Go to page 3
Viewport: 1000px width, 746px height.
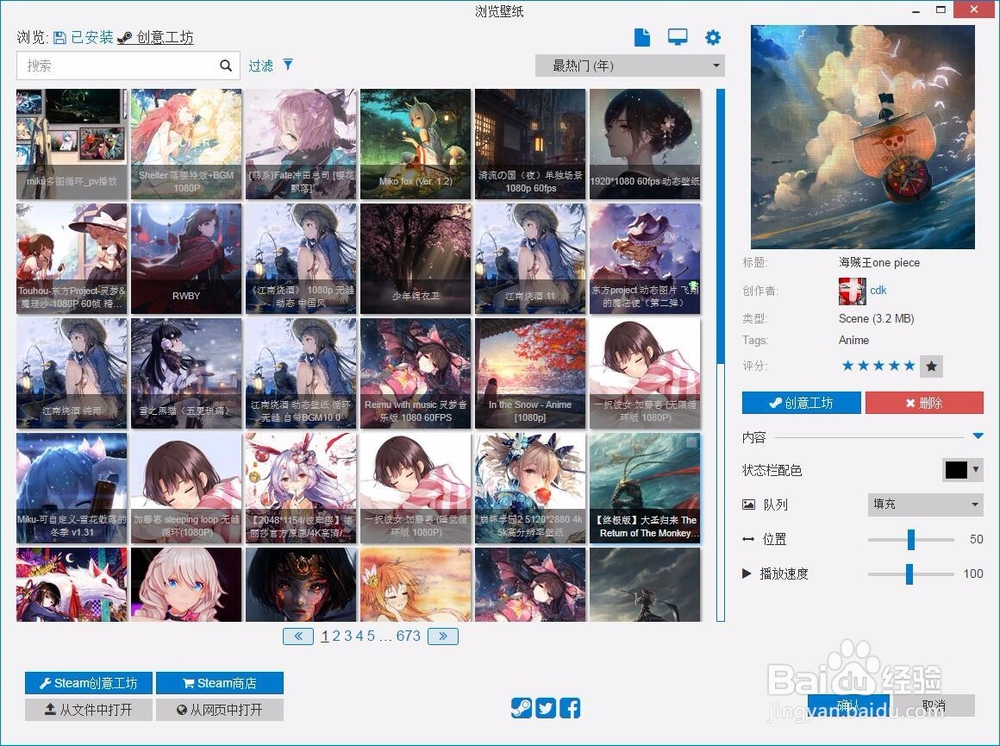tap(348, 636)
